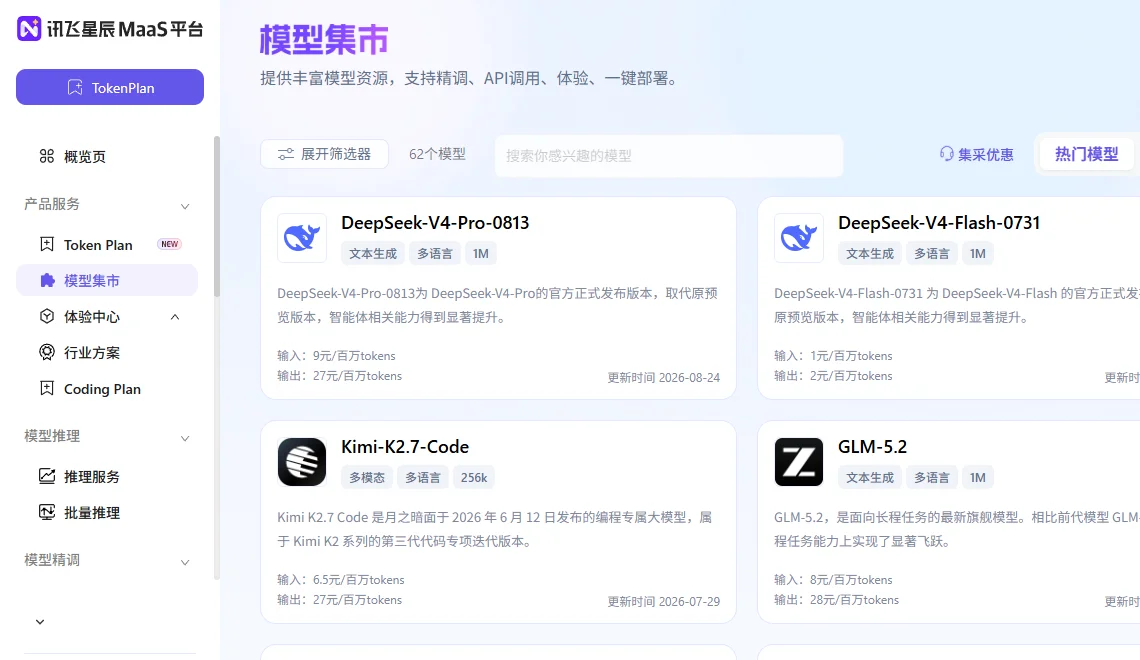Click the 体验中心 cube icon
The height and width of the screenshot is (660, 1140).
pos(47,316)
